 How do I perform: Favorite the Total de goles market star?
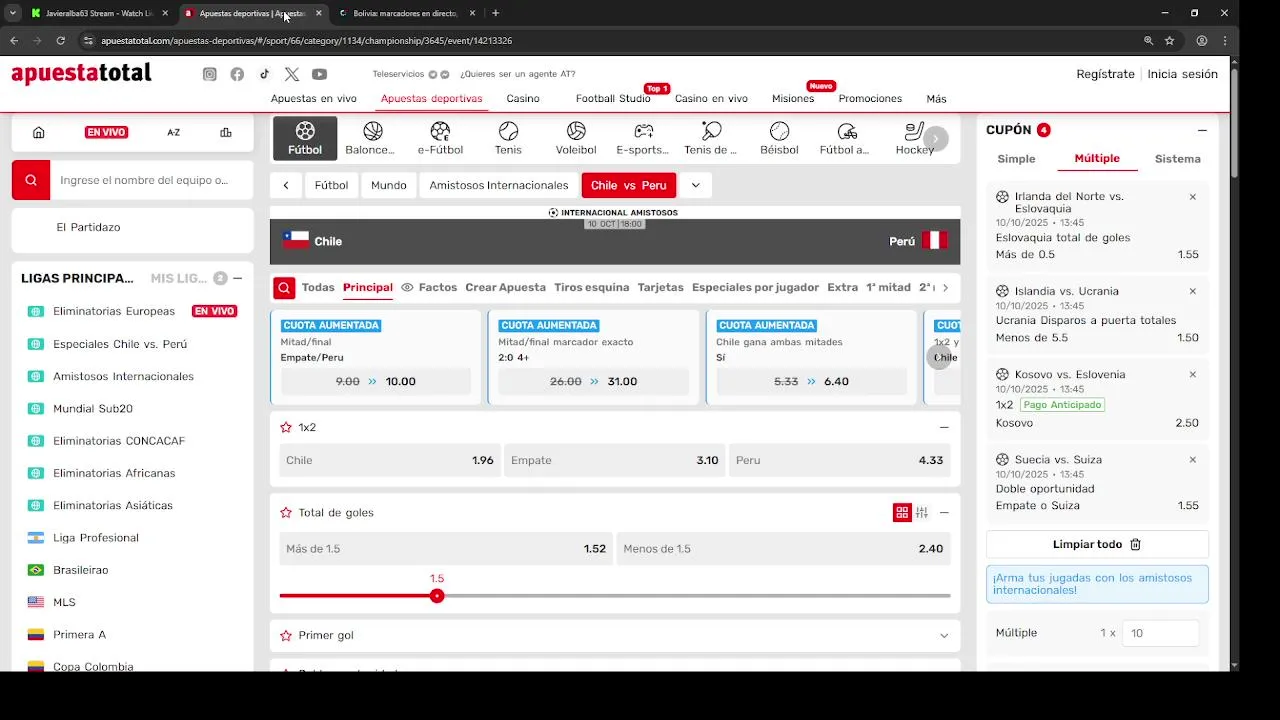pyautogui.click(x=286, y=512)
